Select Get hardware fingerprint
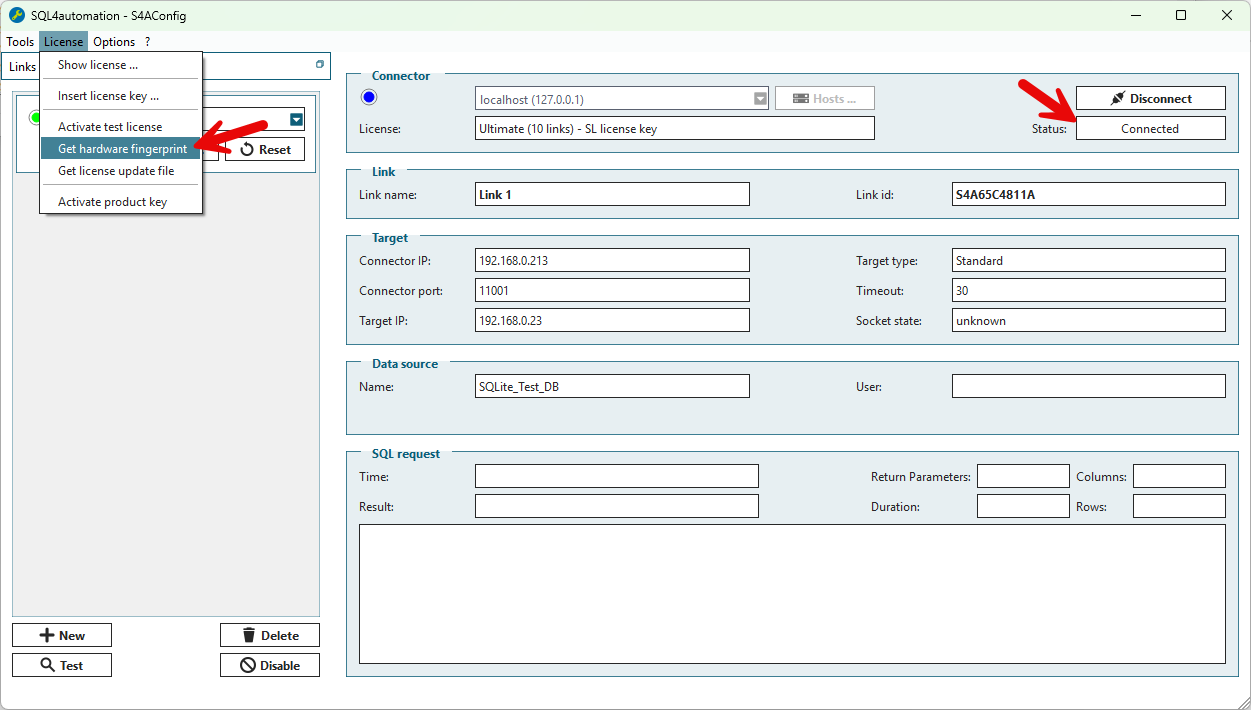 tap(121, 149)
